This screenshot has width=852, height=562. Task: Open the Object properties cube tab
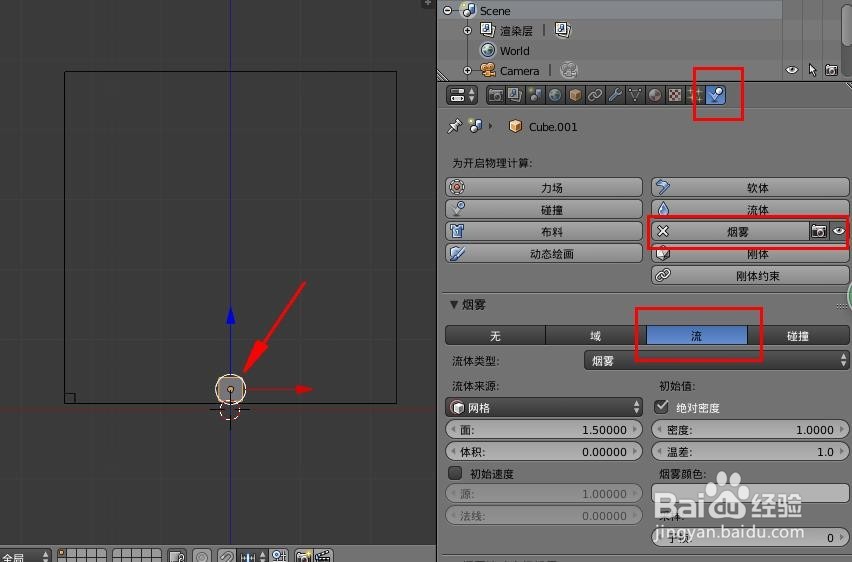tap(575, 96)
